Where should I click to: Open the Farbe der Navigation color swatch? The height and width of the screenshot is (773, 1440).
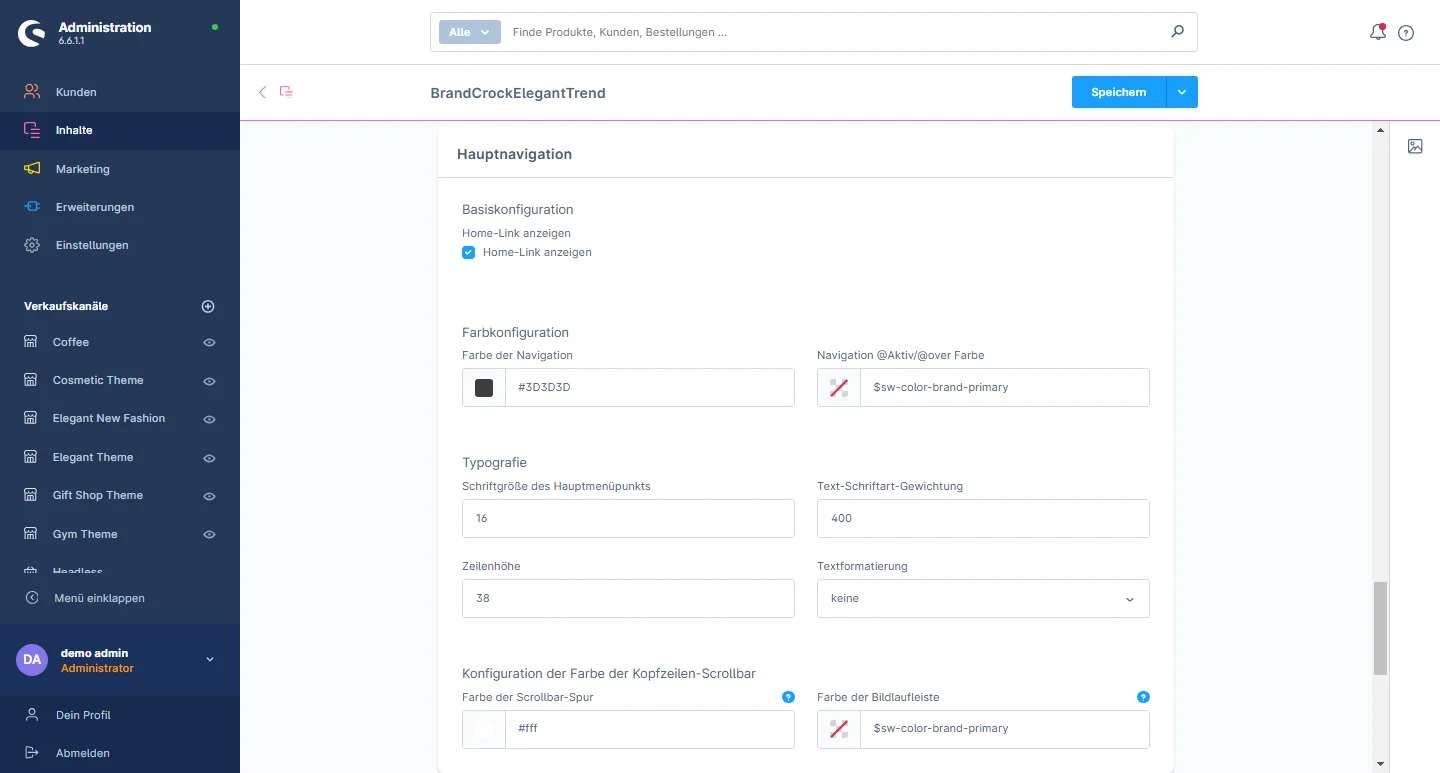coord(484,388)
